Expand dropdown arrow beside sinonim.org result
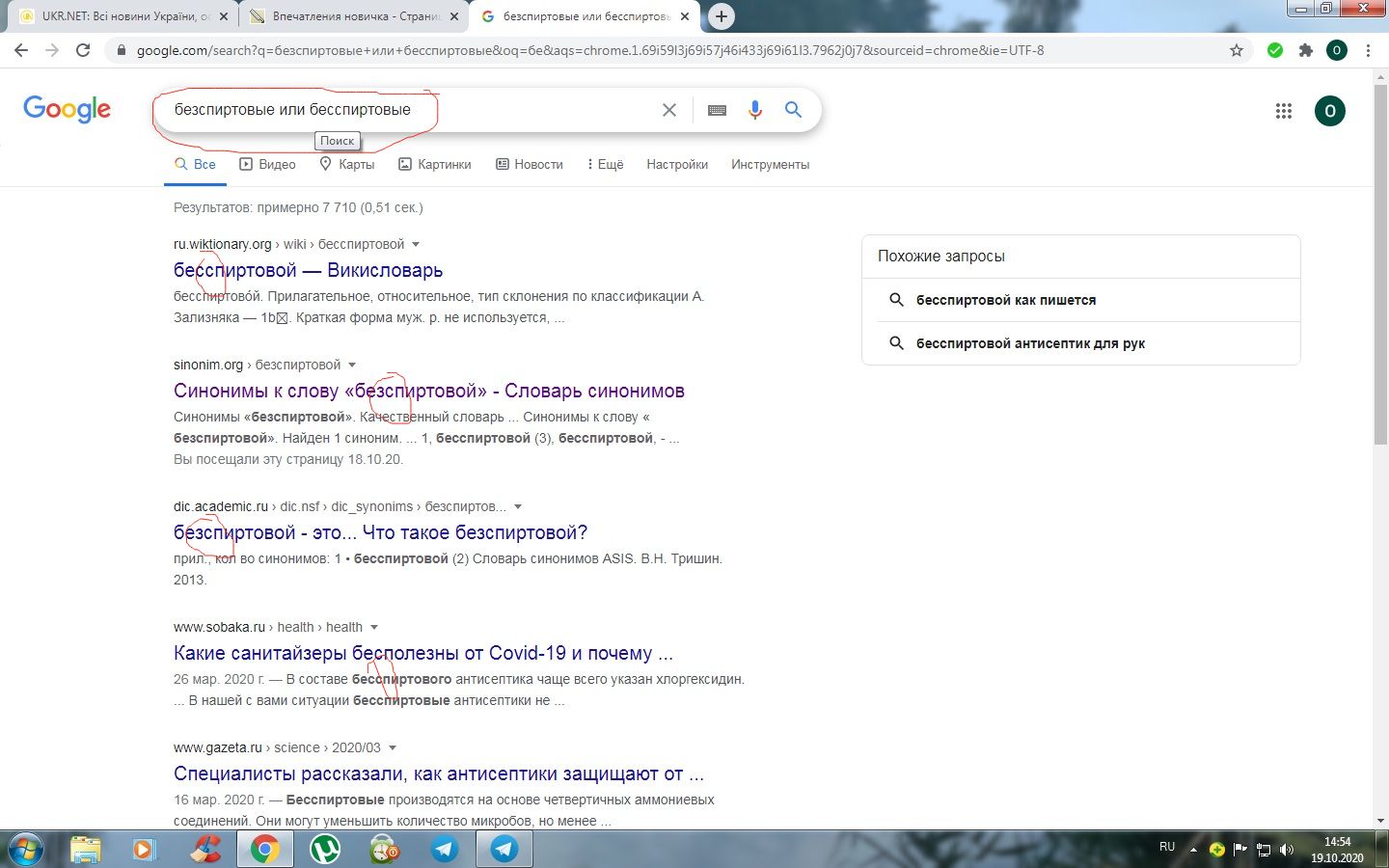Viewport: 1389px width, 868px height. coord(352,365)
